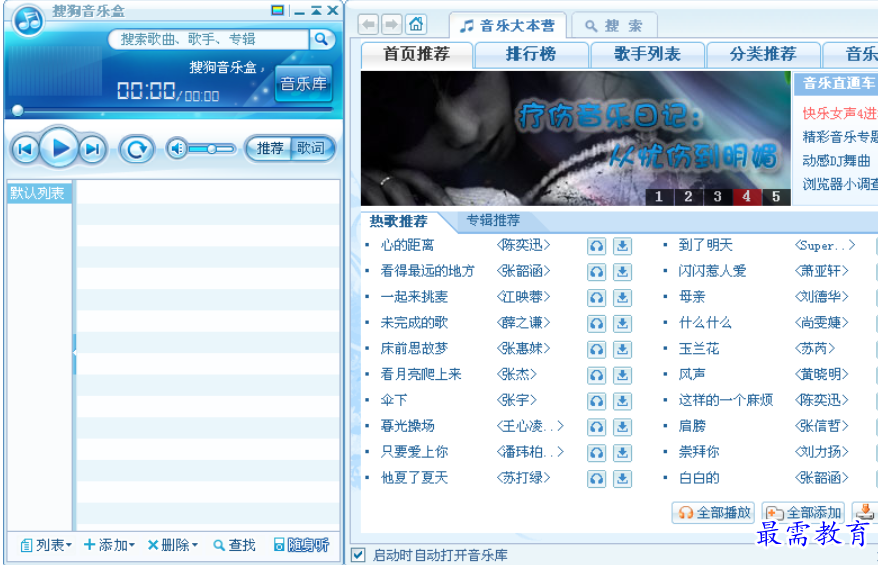Listen to 一起来挑麦 via headphone icon

point(597,298)
